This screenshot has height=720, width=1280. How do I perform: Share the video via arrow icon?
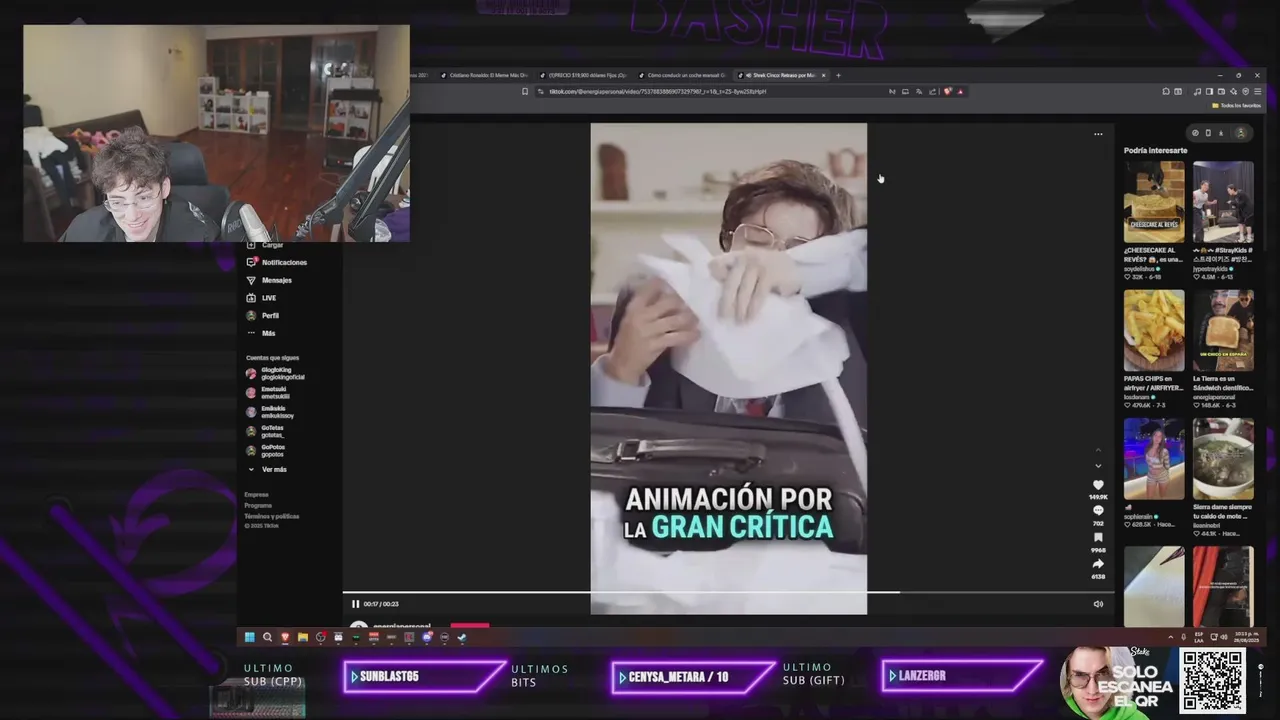(x=1098, y=564)
